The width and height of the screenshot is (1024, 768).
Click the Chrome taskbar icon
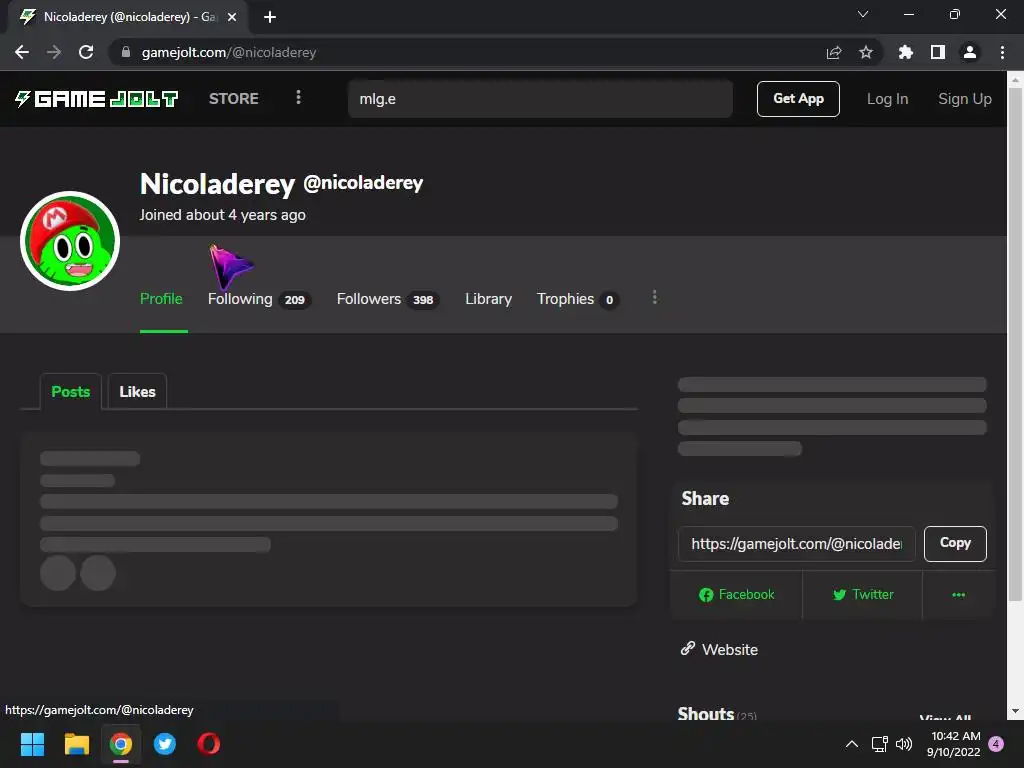point(121,744)
